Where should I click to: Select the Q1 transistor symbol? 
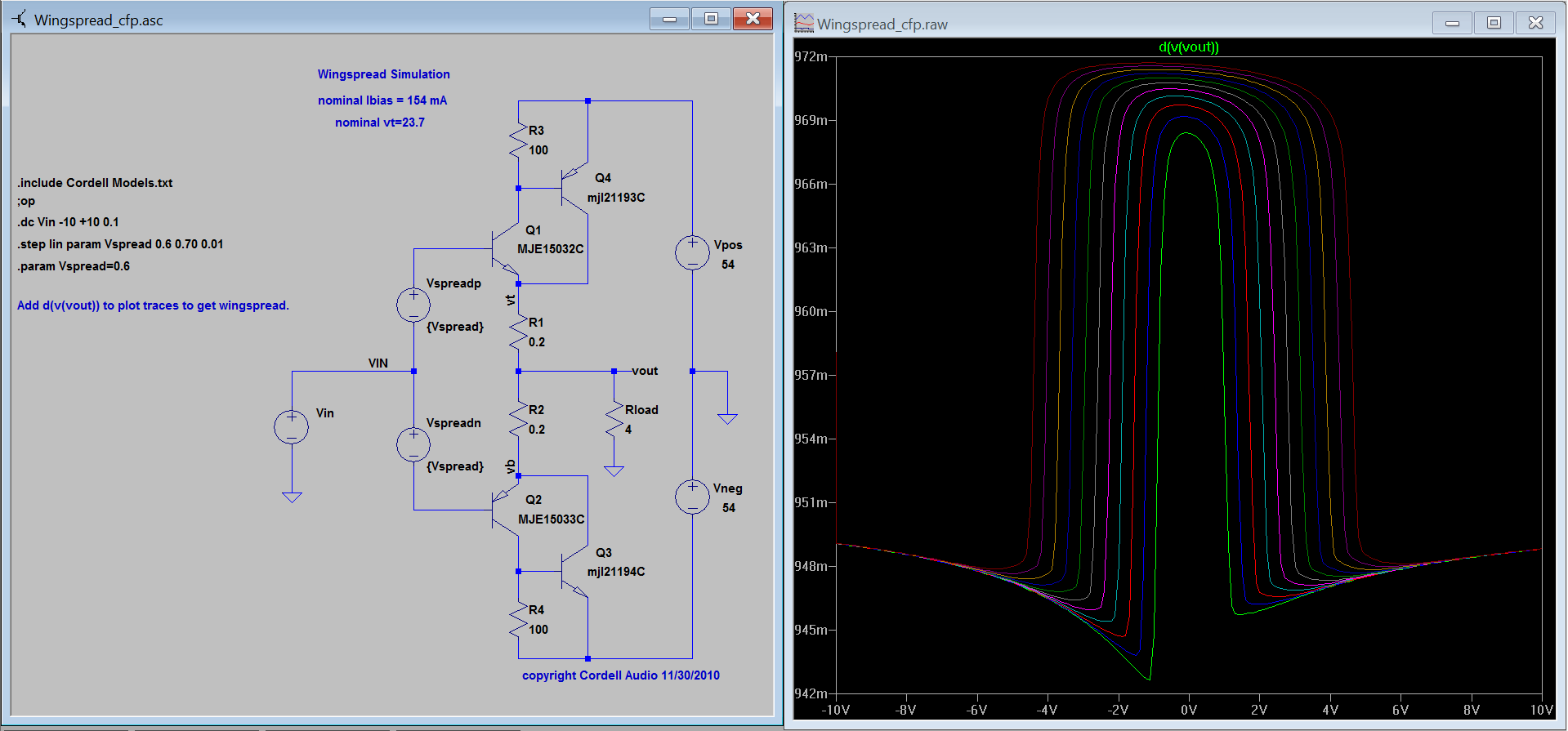click(505, 248)
